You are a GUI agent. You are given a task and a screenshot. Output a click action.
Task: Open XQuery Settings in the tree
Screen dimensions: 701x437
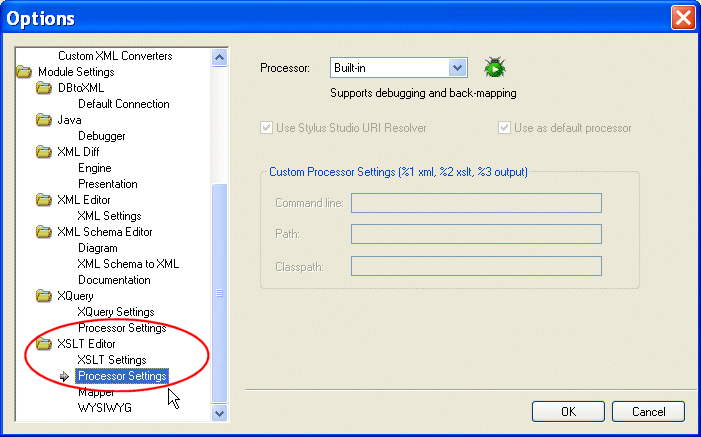(x=115, y=312)
